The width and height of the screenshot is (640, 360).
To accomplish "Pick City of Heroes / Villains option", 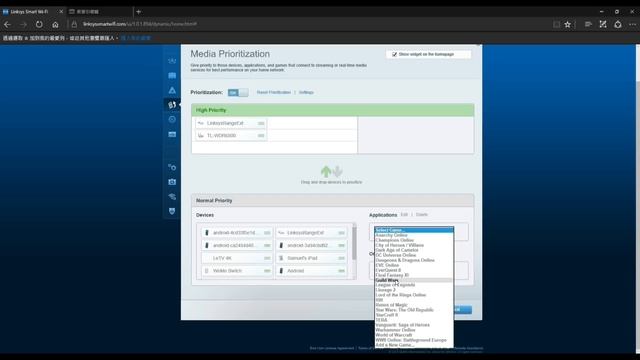I will coord(413,245).
